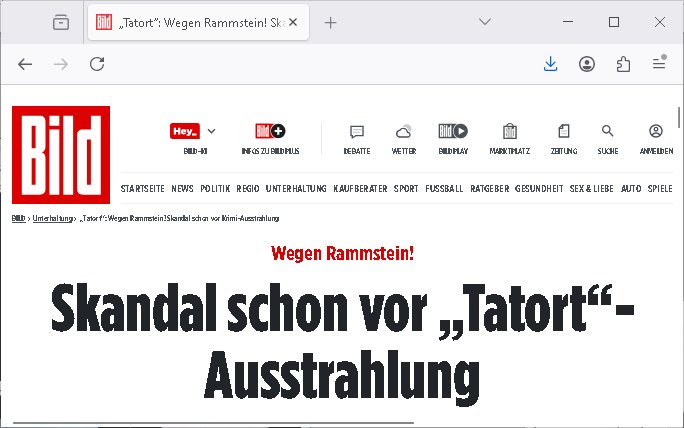Open the browser downloads panel
Screen dimensions: 684x428
pyautogui.click(x=550, y=64)
